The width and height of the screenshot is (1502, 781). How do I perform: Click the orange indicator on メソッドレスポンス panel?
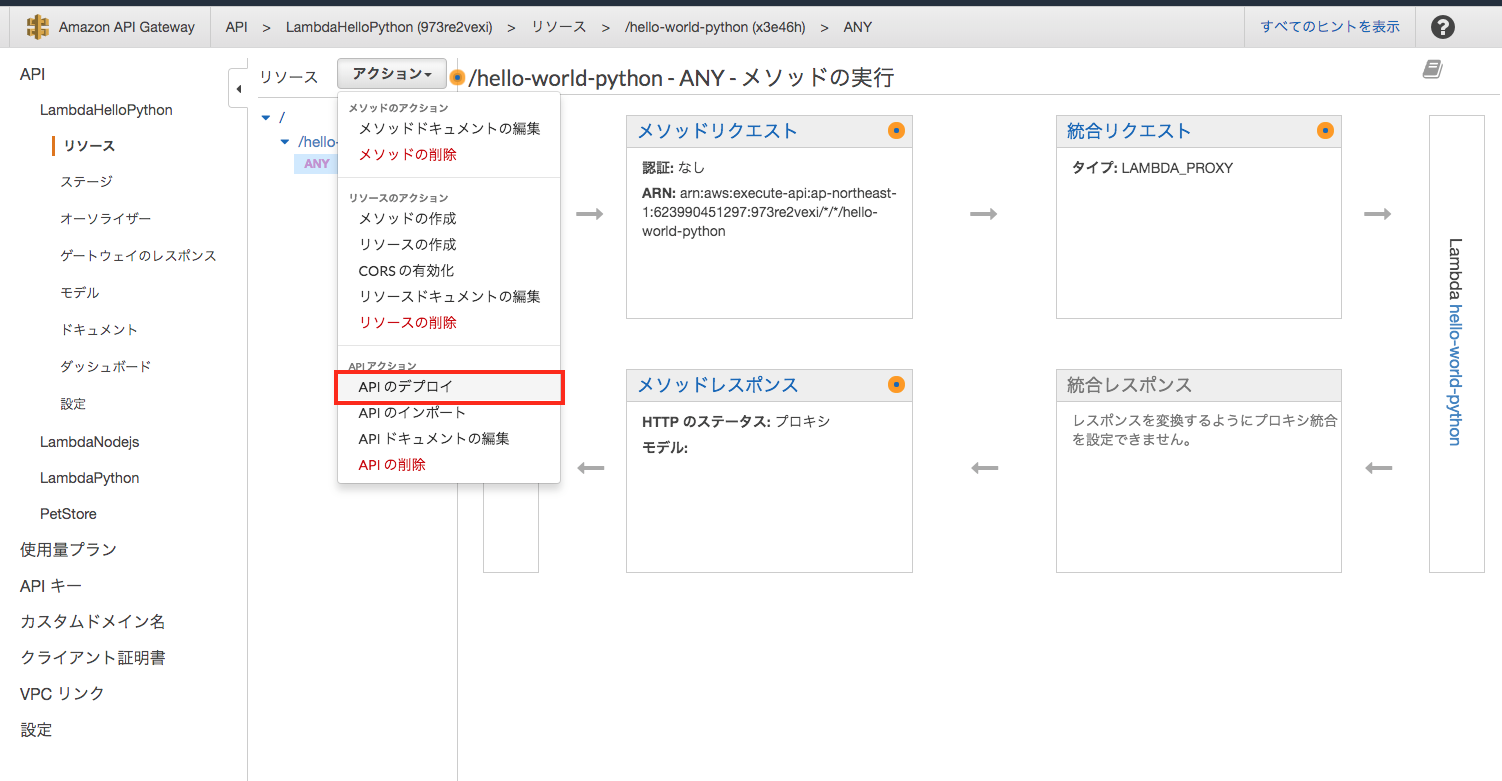tap(896, 385)
